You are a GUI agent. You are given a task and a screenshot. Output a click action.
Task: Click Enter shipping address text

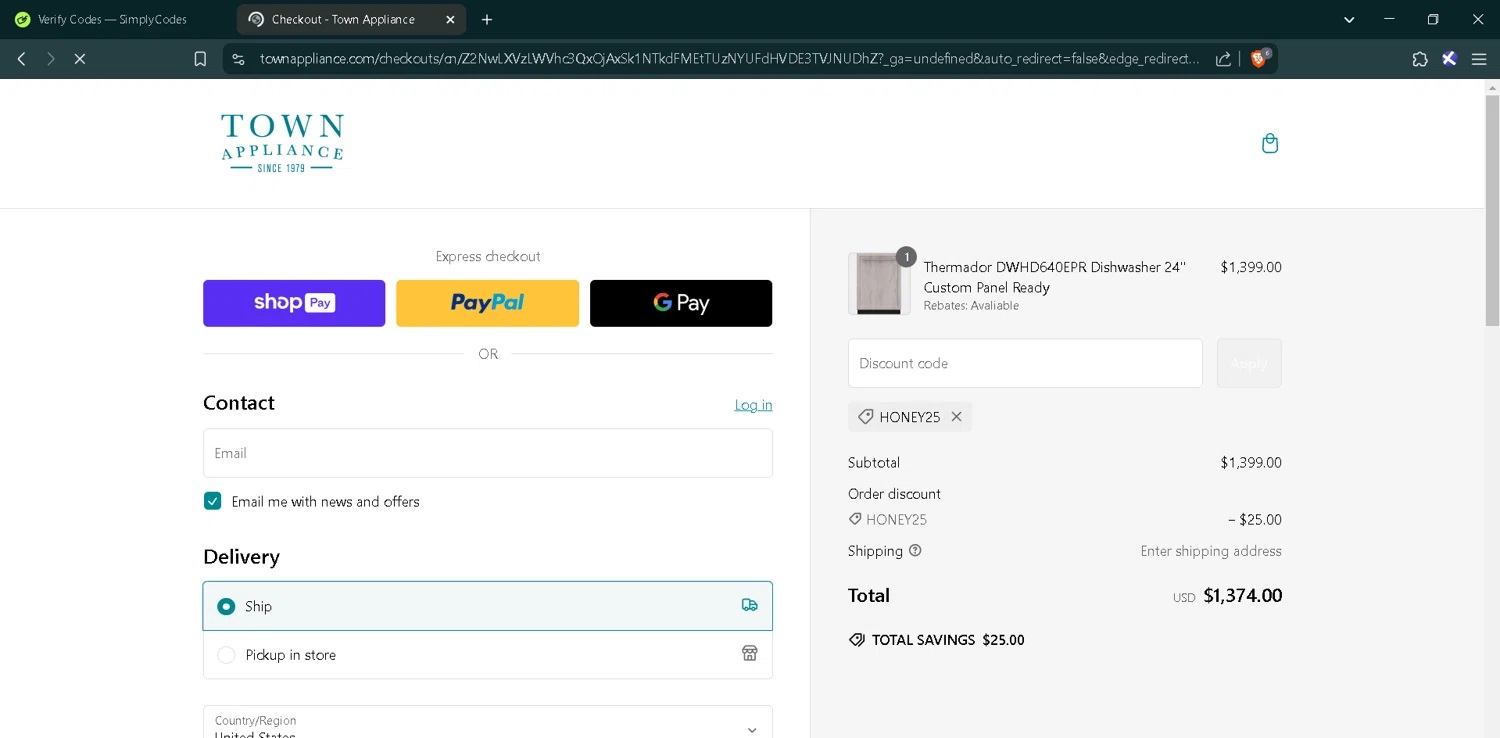(1211, 551)
